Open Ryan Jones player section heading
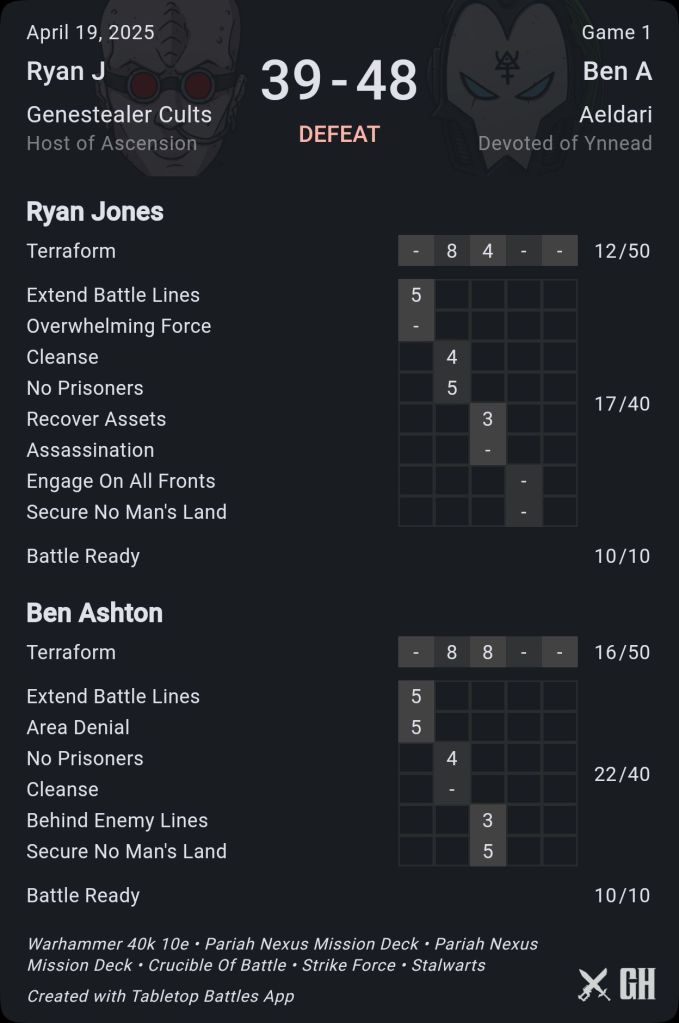 tap(95, 211)
